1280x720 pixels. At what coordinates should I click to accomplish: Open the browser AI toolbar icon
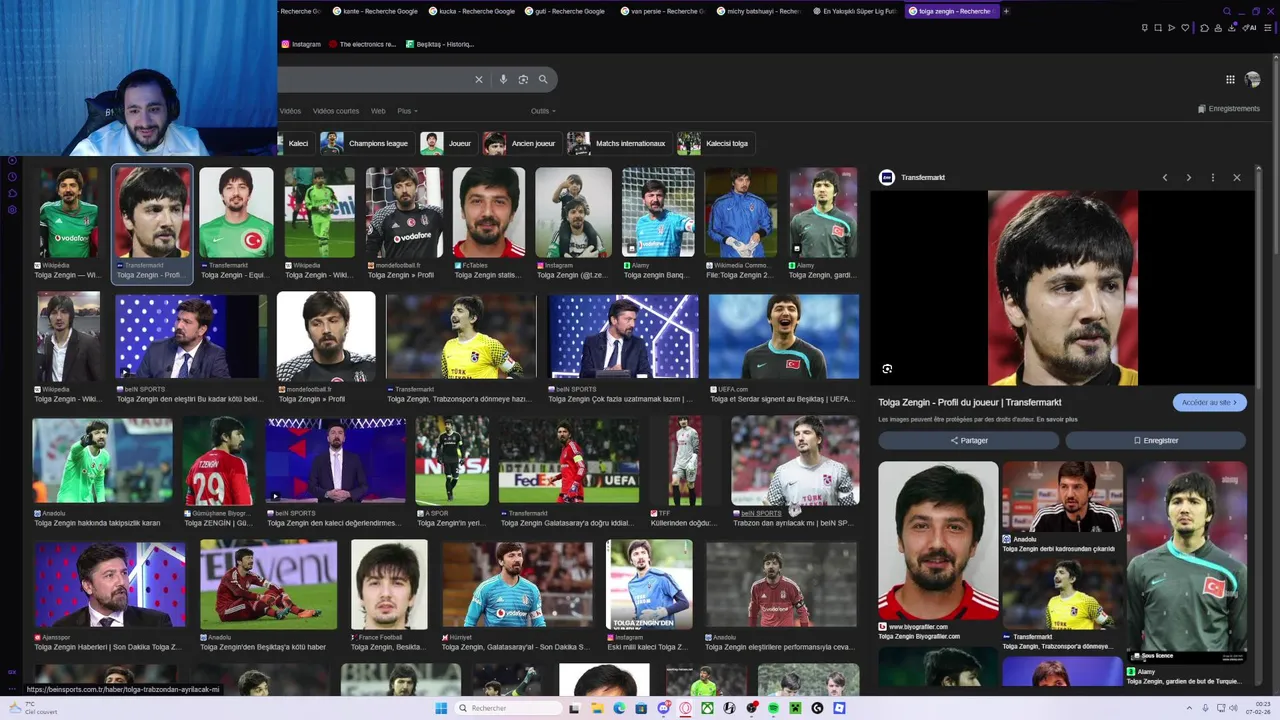1250,28
